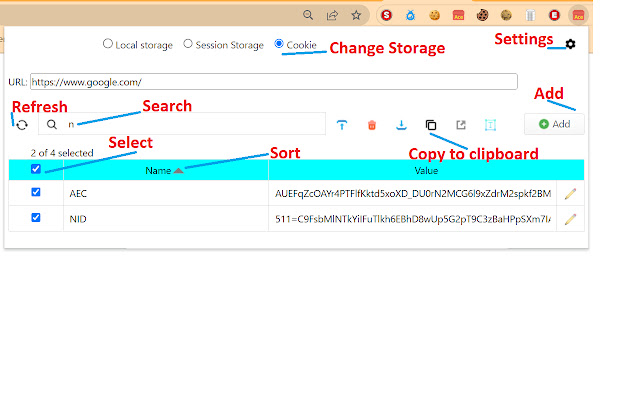Copy selected items to clipboard
This screenshot has height=400, width=640.
click(x=431, y=125)
